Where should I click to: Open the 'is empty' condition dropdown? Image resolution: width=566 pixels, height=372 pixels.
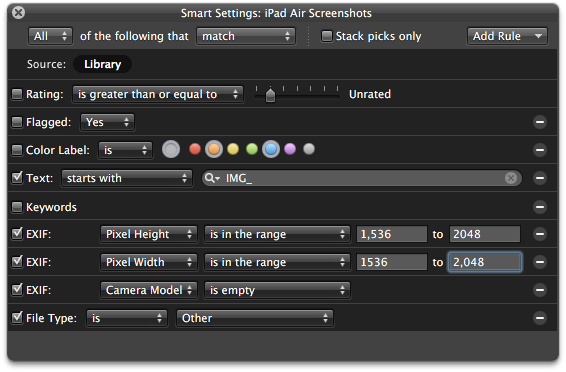click(x=277, y=290)
